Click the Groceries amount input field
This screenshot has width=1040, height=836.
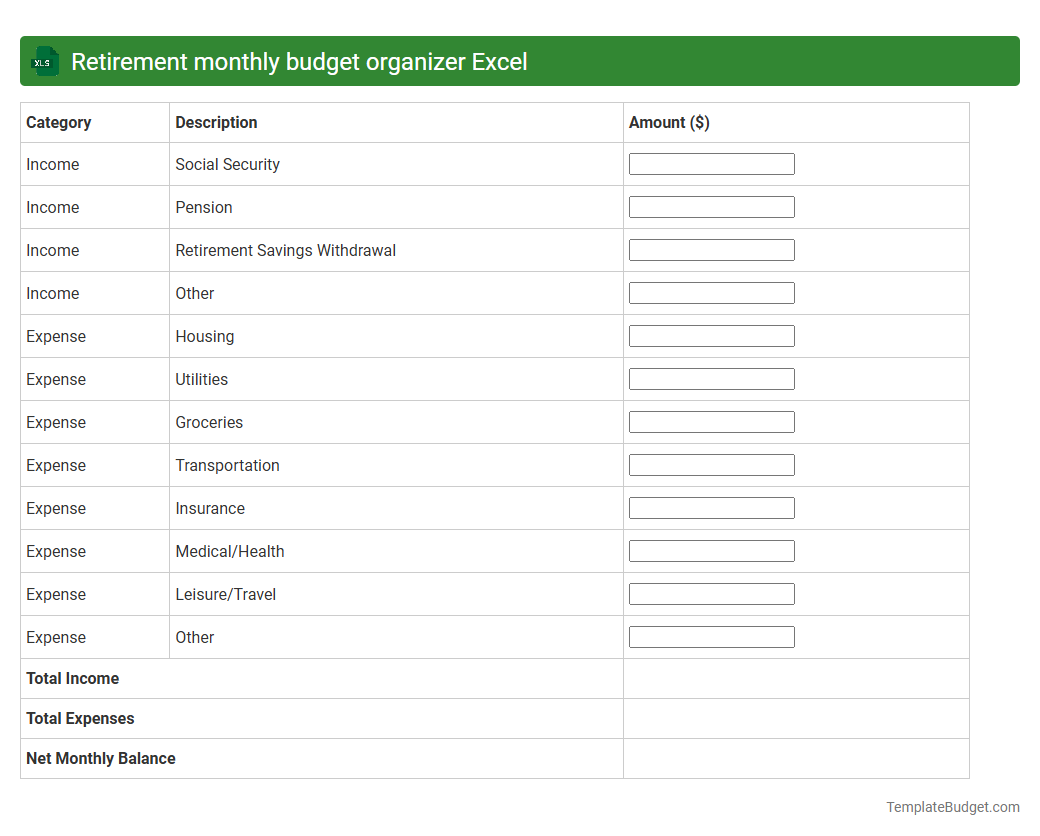pyautogui.click(x=711, y=421)
